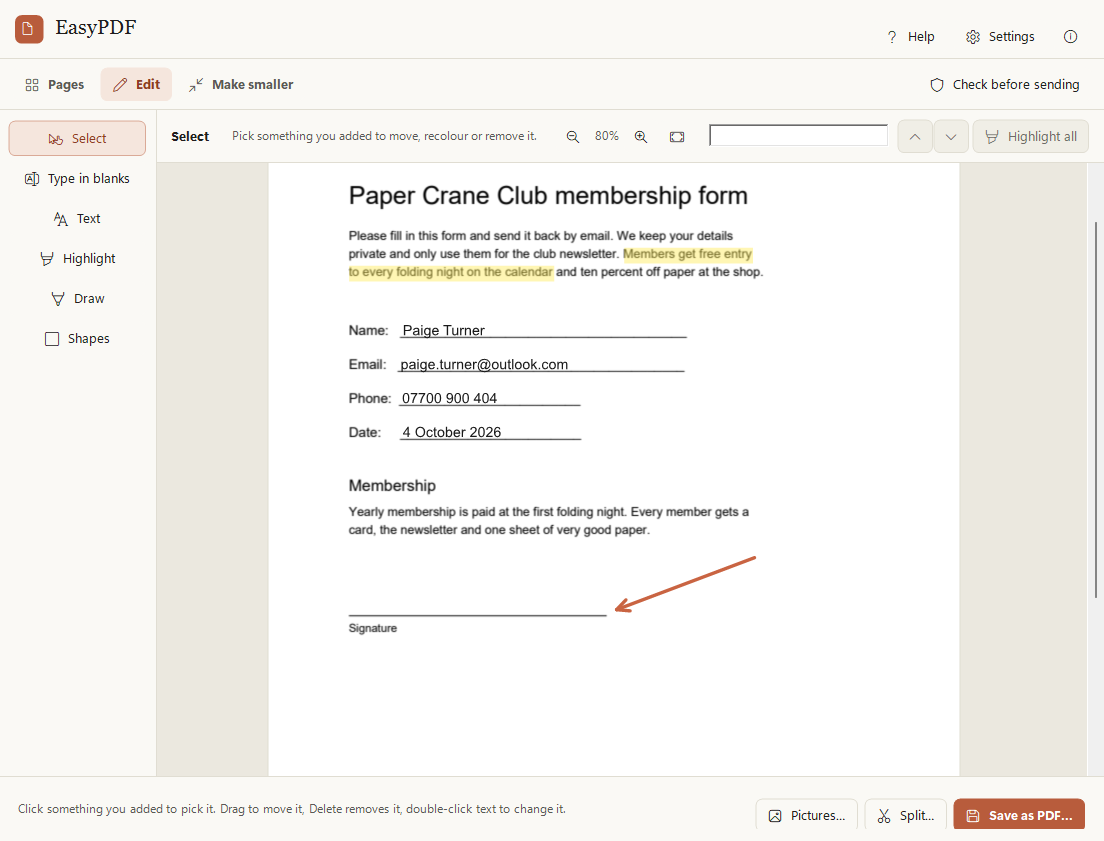The image size is (1104, 841).
Task: Open the Help page
Action: (x=910, y=37)
